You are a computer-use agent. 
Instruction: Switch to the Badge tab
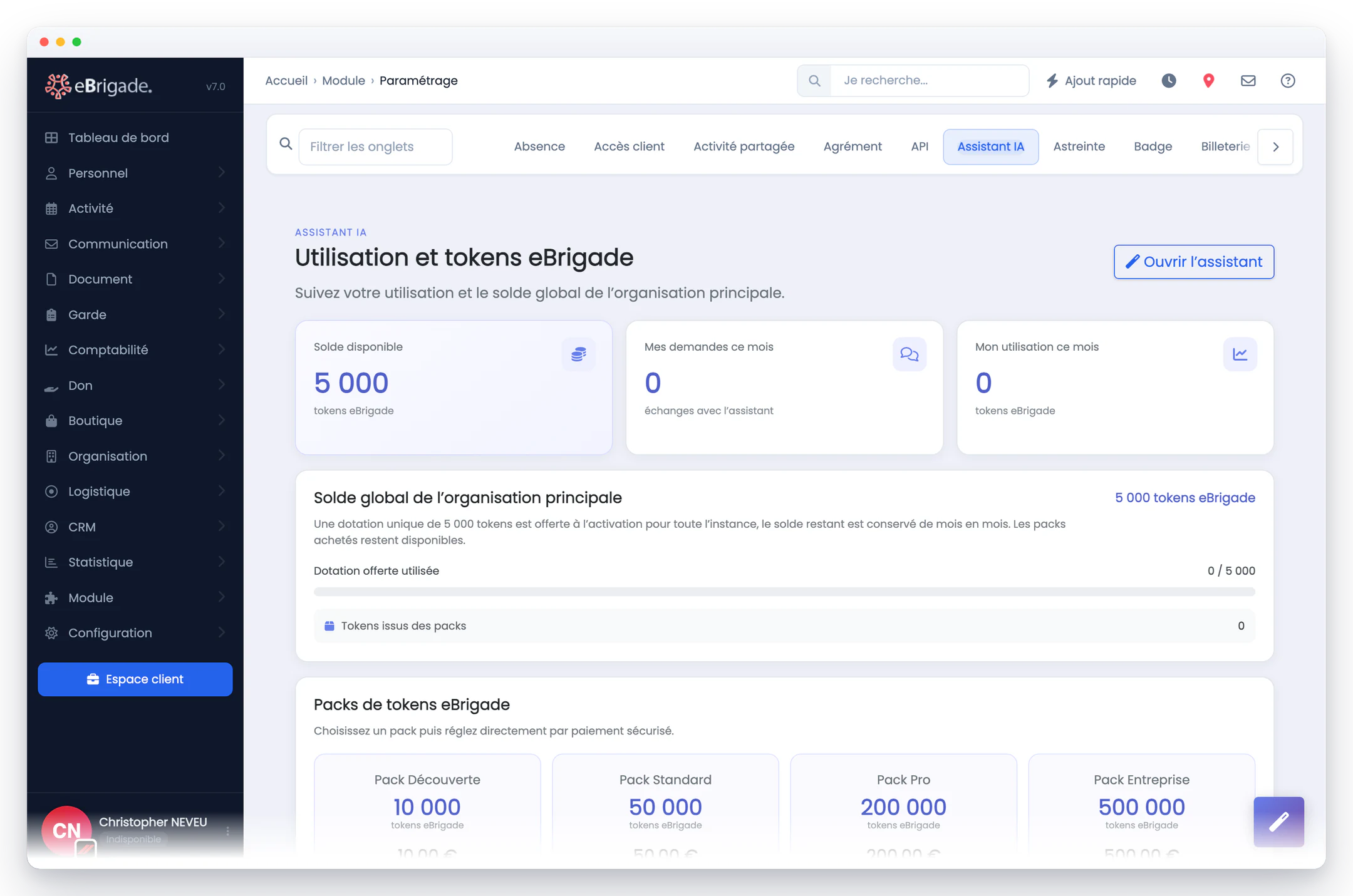[x=1153, y=147]
